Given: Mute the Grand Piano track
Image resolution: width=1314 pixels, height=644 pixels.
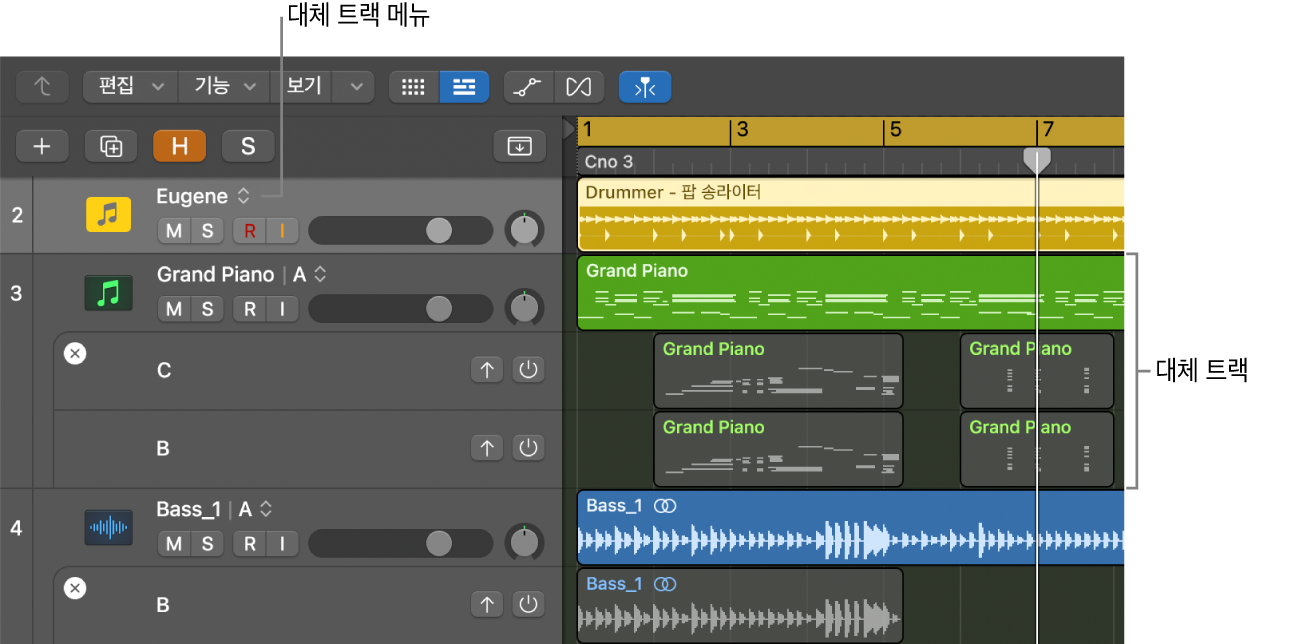Looking at the screenshot, I should pos(173,308).
